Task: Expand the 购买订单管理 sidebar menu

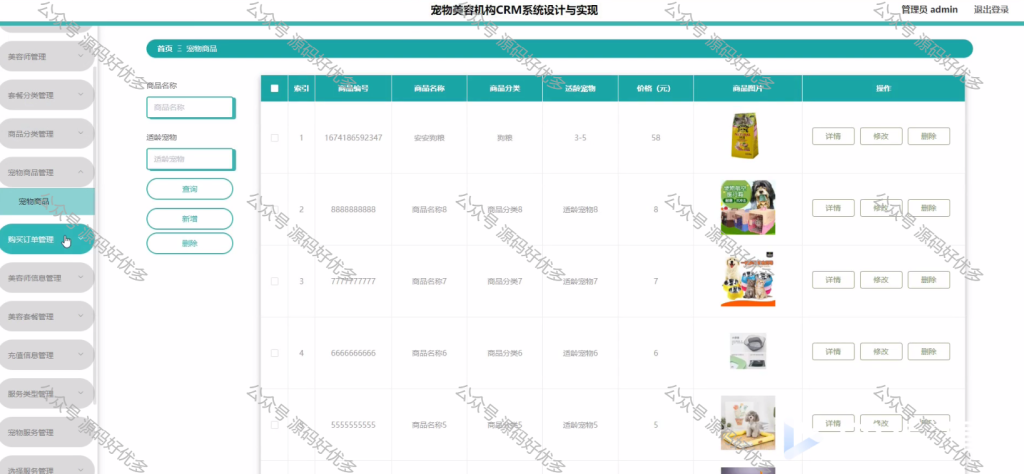Action: coord(46,240)
